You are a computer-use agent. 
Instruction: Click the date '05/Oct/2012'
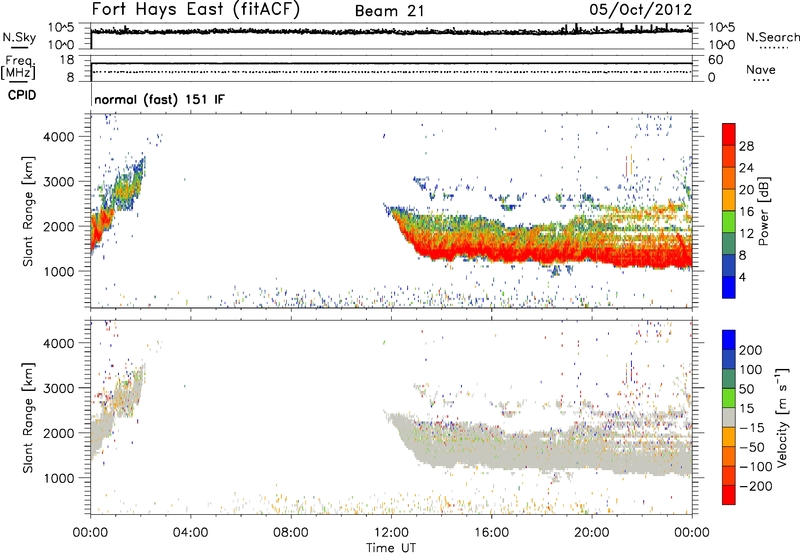641,10
